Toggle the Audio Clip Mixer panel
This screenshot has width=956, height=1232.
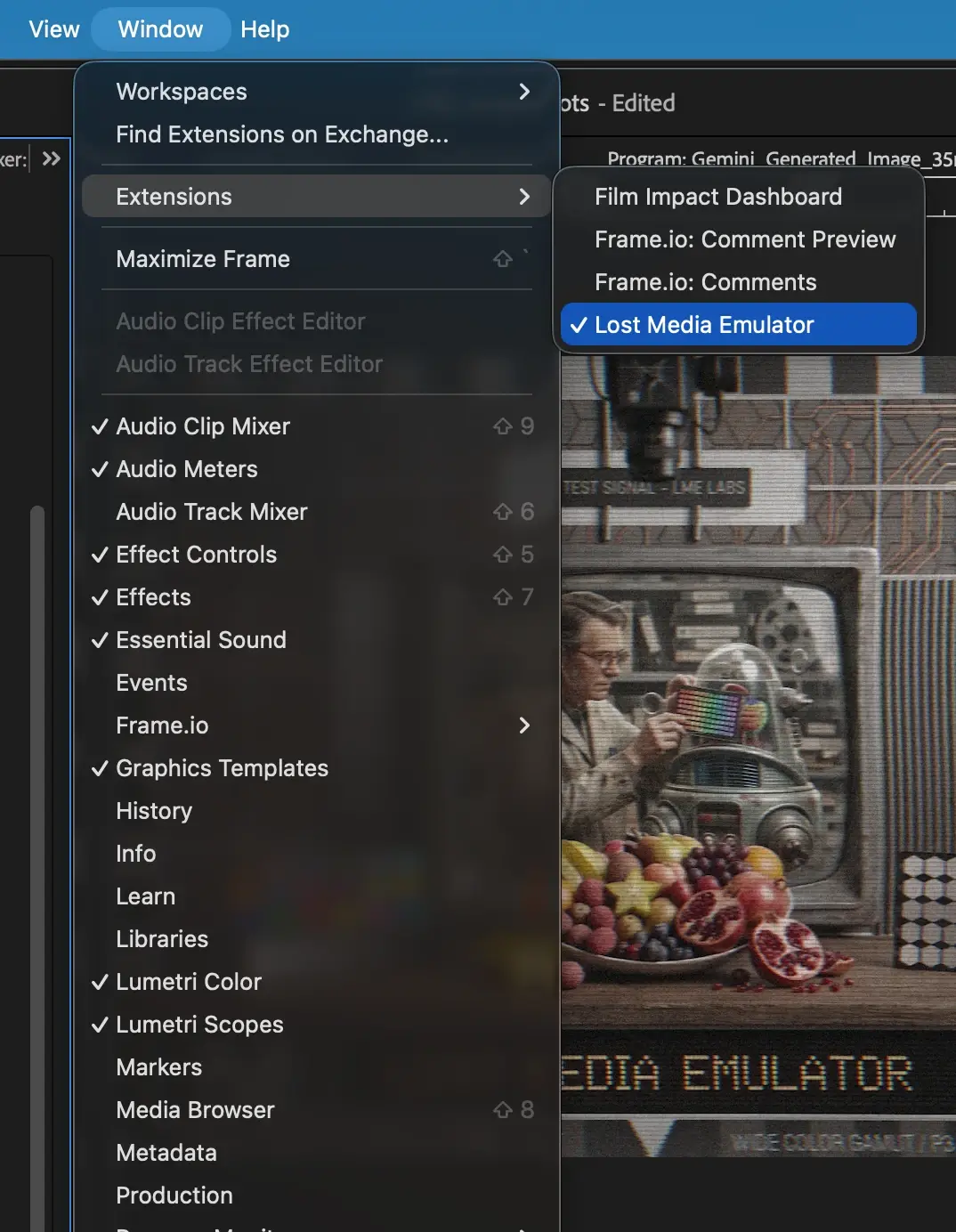(x=317, y=426)
